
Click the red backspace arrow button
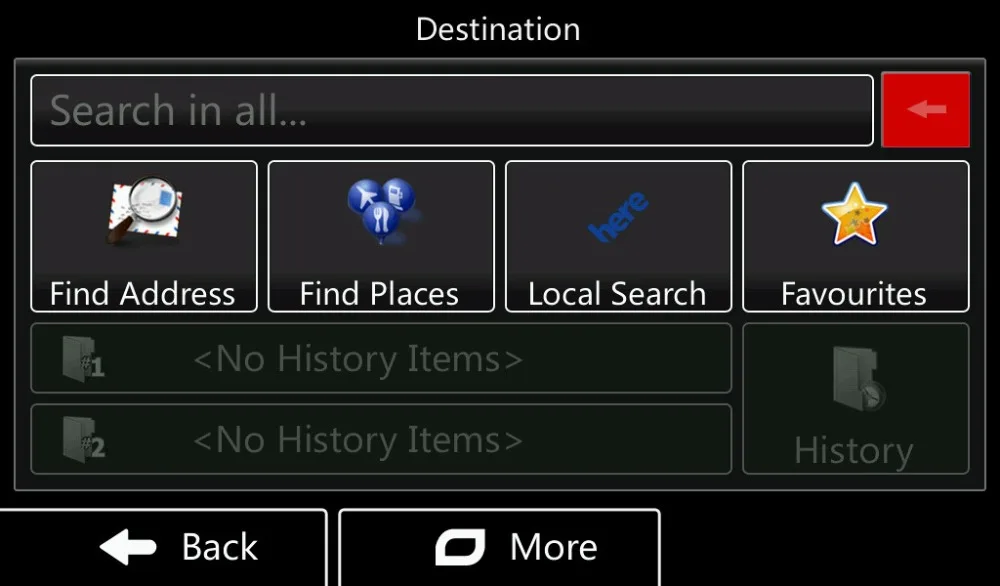point(925,110)
